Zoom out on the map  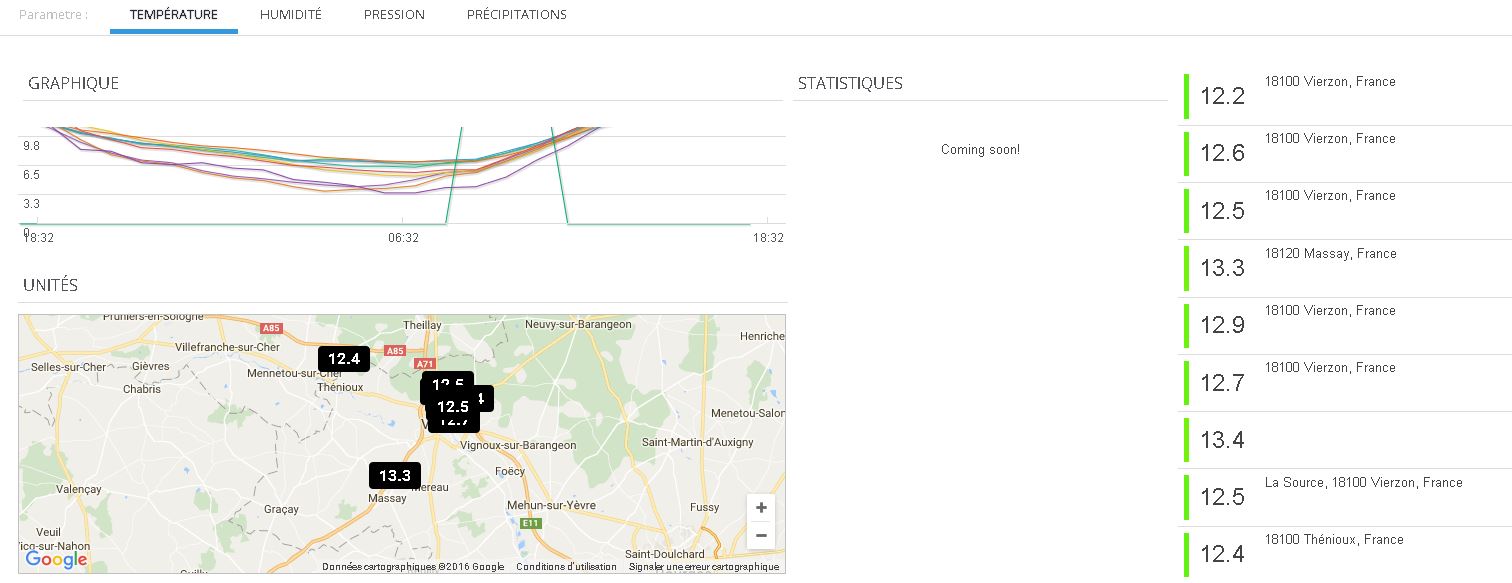[761, 536]
